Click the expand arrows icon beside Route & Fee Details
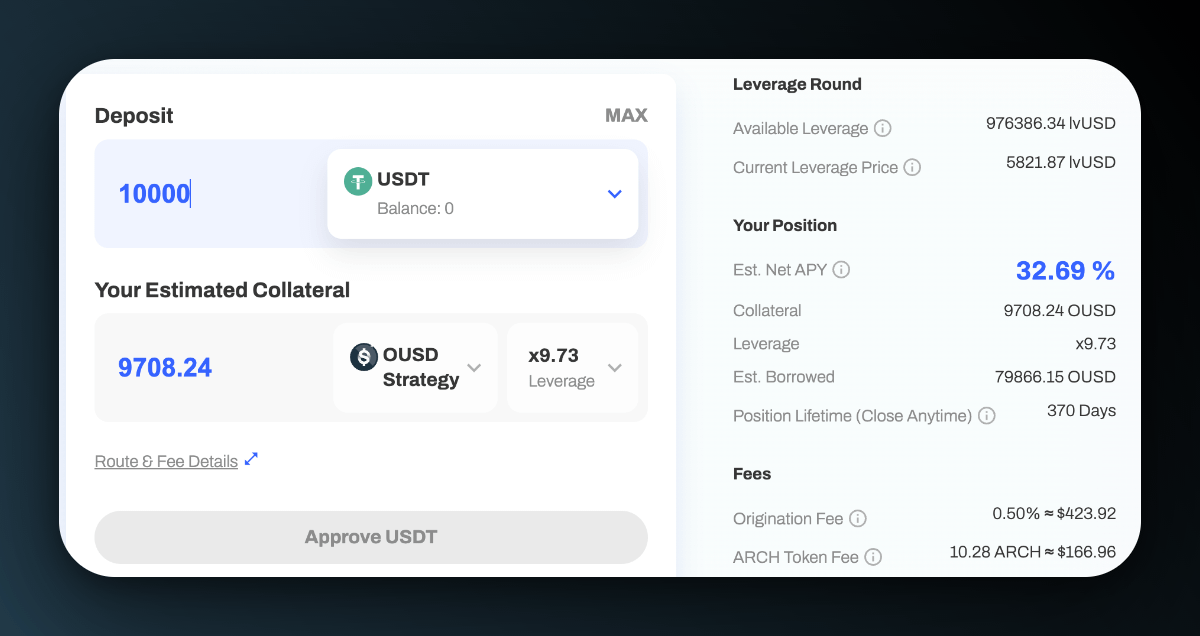This screenshot has width=1200, height=636. click(x=251, y=460)
